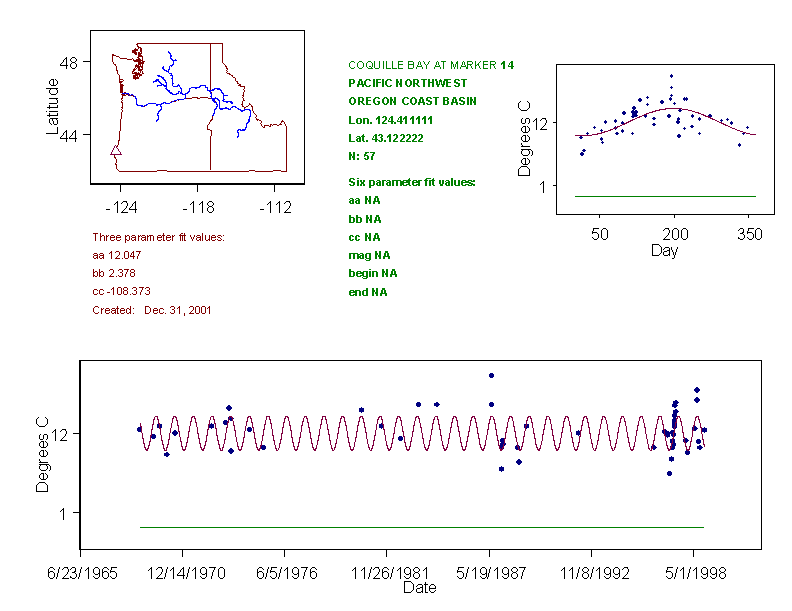
Task: Click the Six parameter fit values heading
Action: (411, 182)
